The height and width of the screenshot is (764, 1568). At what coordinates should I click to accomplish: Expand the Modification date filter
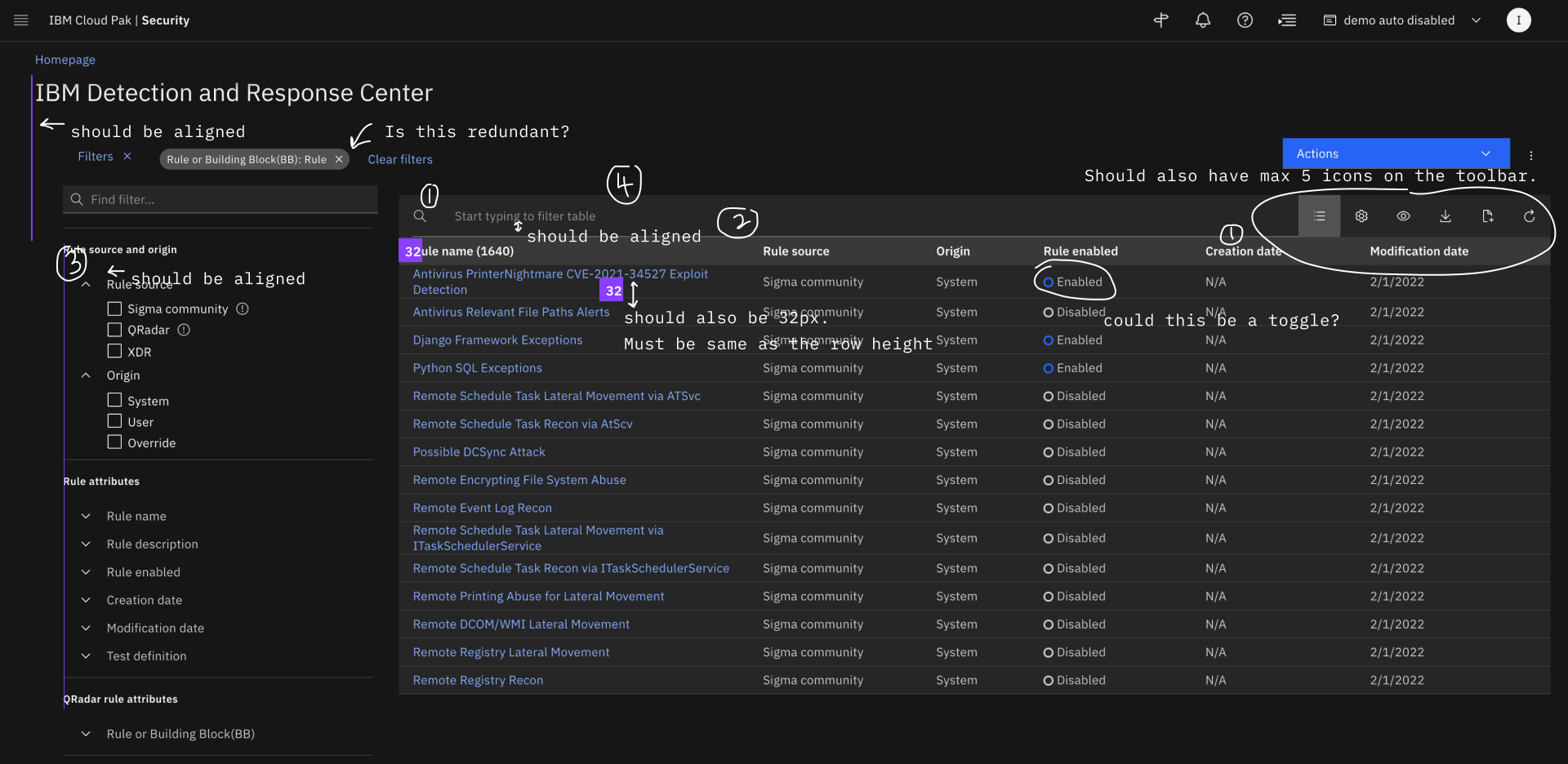(86, 628)
